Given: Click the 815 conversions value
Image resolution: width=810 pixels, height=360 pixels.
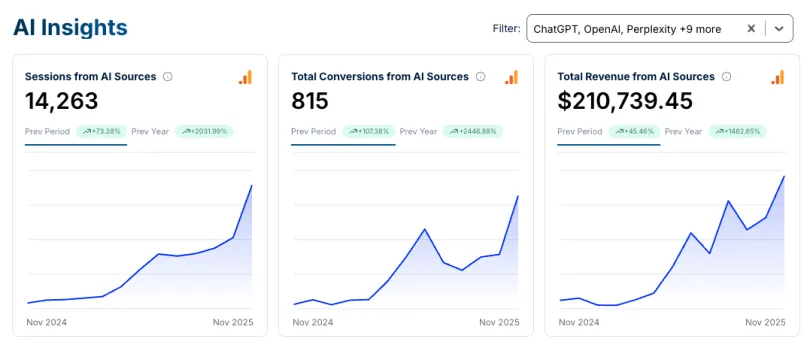Looking at the screenshot, I should click(x=309, y=101).
